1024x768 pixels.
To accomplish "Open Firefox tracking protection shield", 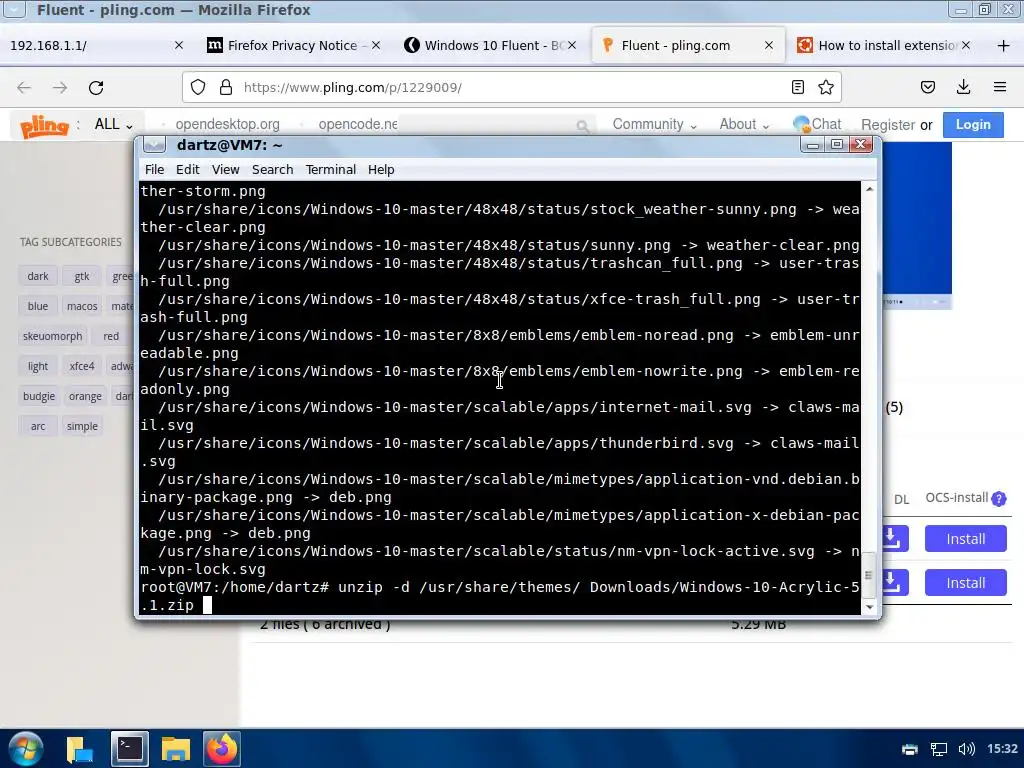I will click(198, 88).
